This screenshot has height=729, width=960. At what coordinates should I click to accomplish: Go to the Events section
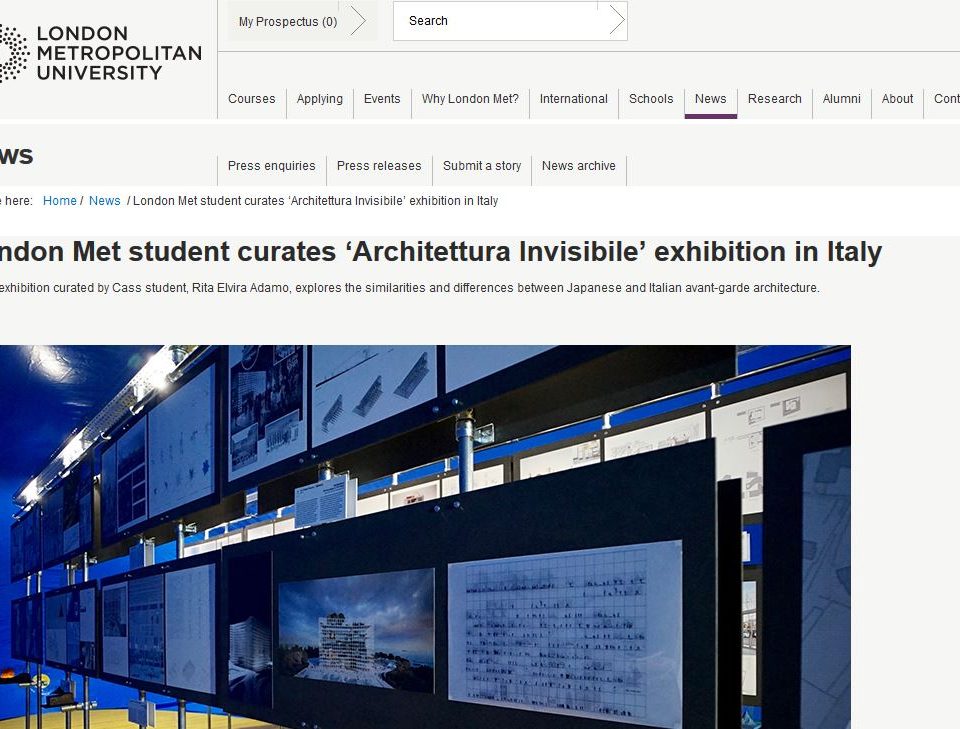click(382, 99)
